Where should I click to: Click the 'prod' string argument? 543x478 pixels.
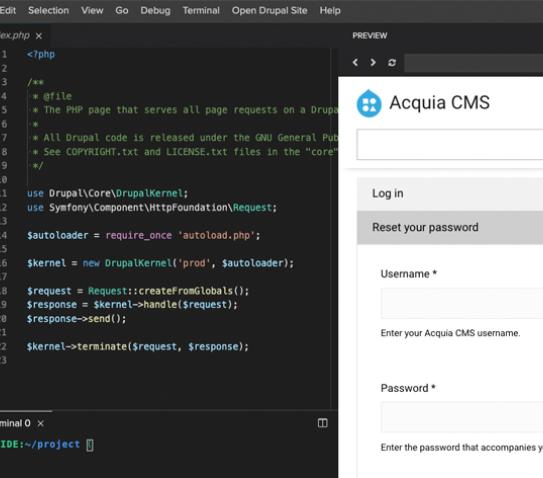[194, 263]
